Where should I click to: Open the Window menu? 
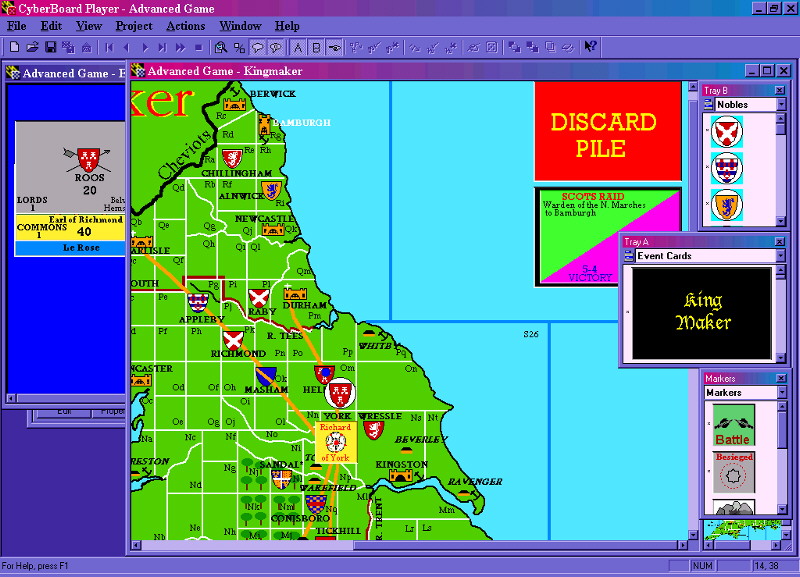tap(240, 26)
